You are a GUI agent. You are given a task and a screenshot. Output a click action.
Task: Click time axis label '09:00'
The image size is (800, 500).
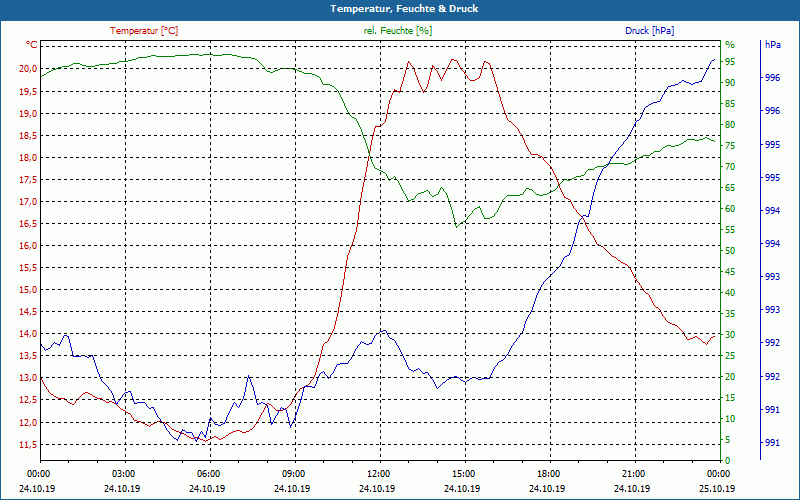pyautogui.click(x=293, y=473)
